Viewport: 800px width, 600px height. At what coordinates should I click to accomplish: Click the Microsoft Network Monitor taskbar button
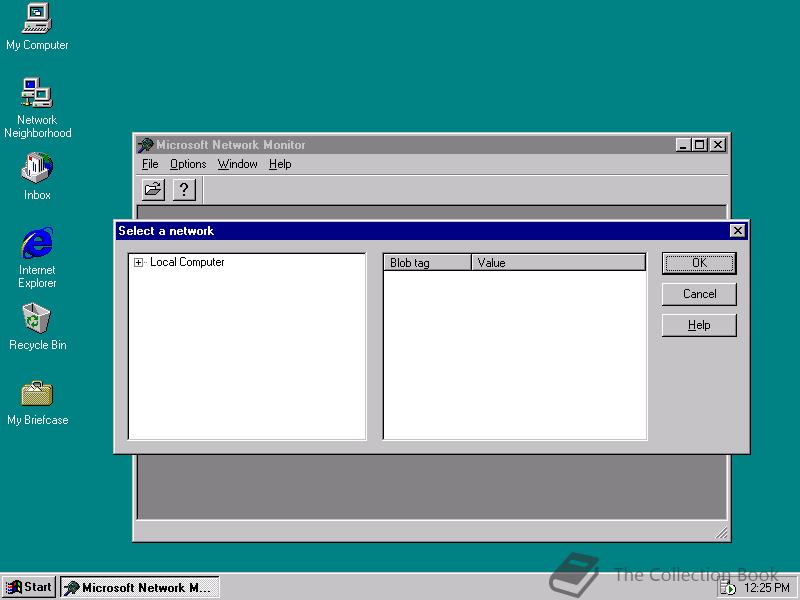pos(140,587)
